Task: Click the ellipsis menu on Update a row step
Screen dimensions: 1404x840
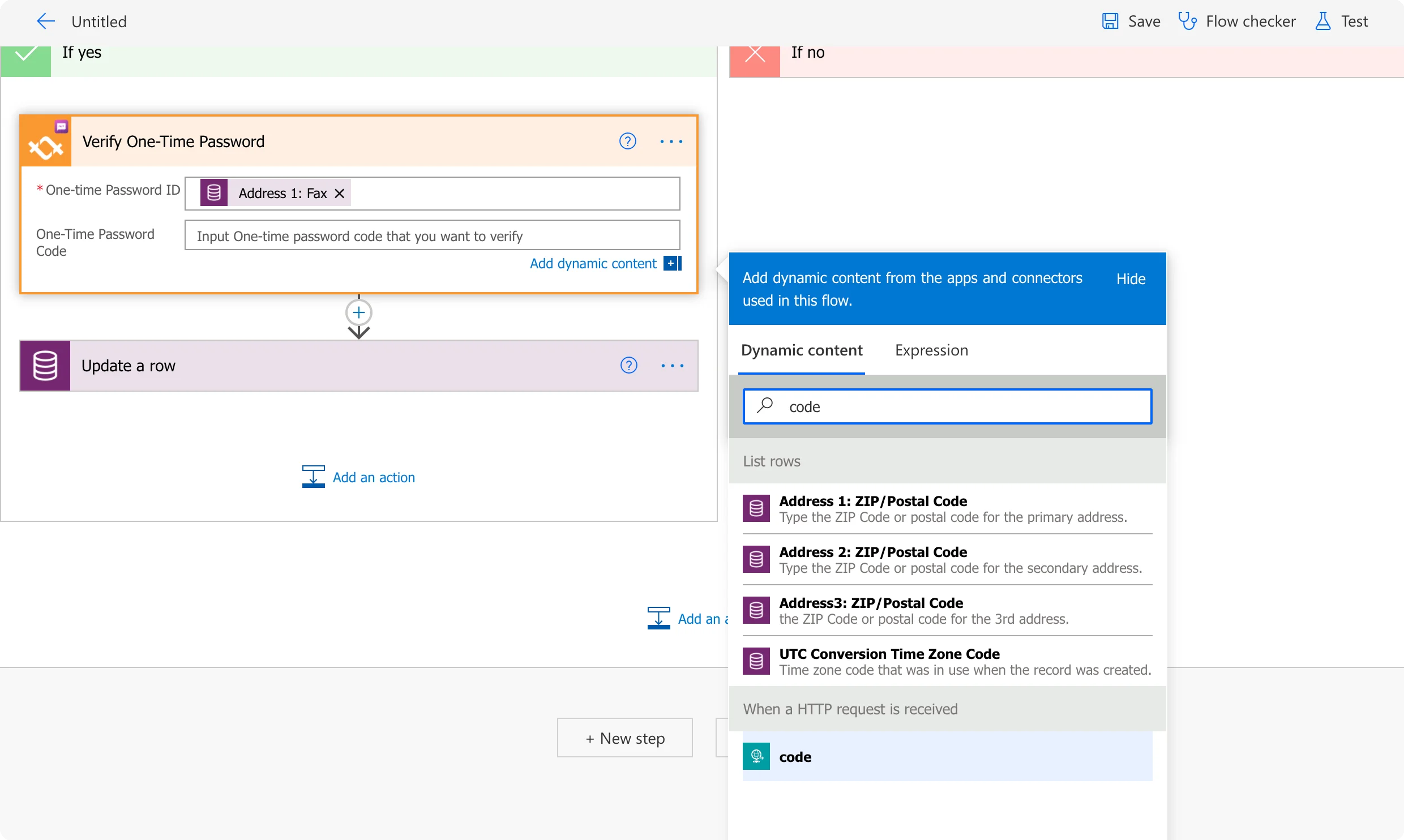Action: [671, 365]
